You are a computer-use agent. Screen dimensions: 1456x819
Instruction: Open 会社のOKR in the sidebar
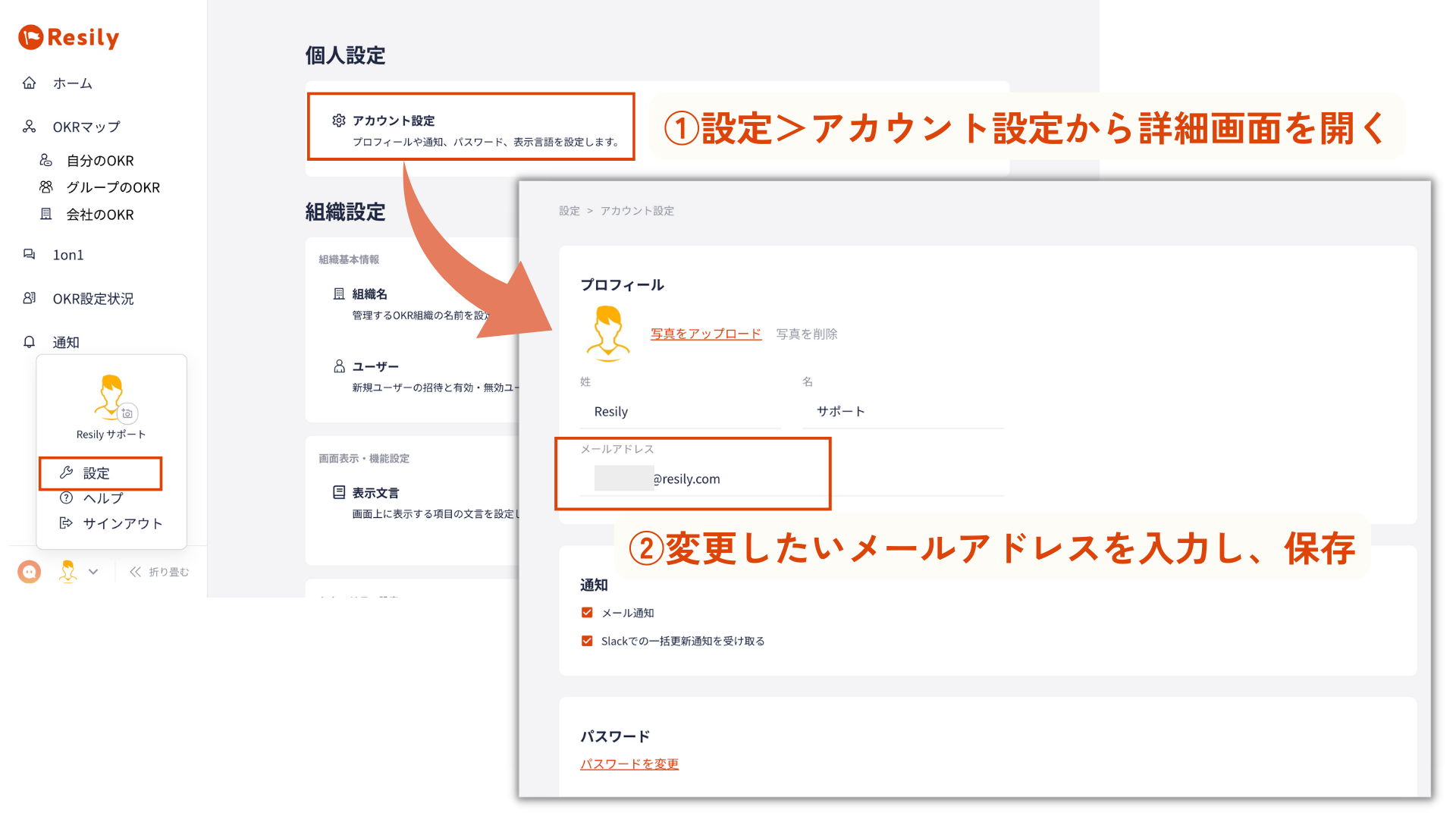tap(100, 215)
